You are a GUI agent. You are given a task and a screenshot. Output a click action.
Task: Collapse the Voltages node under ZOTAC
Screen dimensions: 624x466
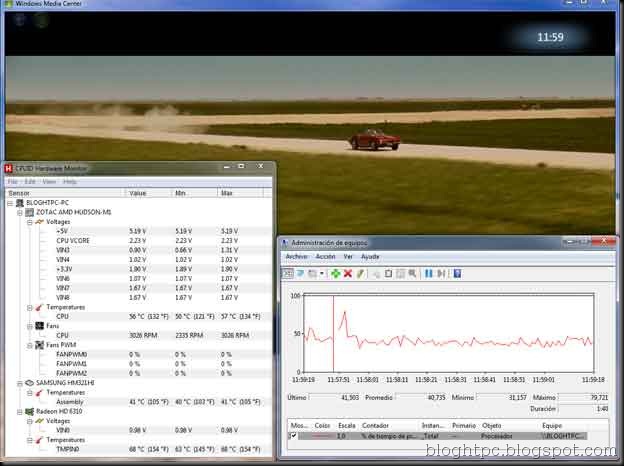click(28, 221)
